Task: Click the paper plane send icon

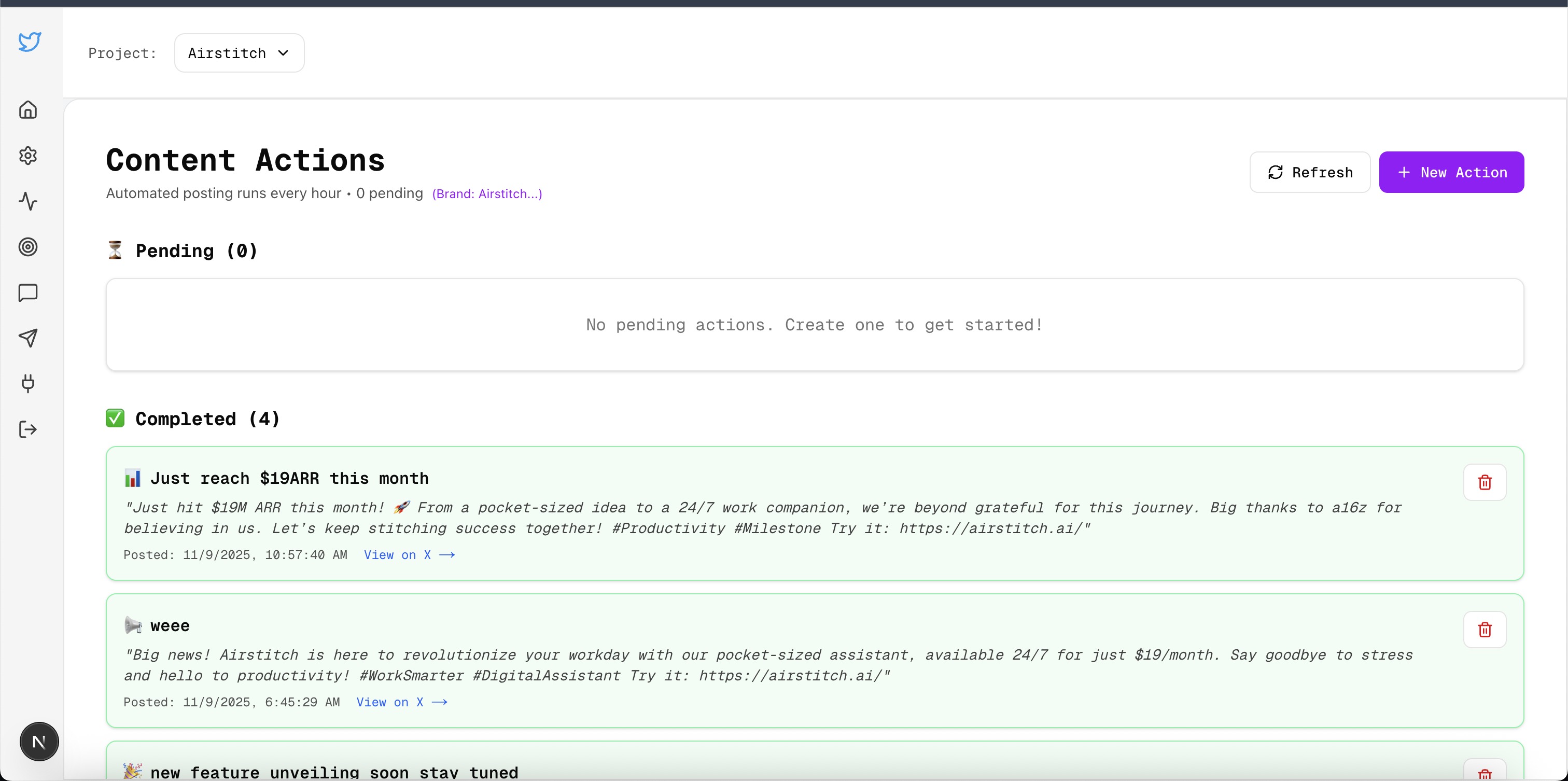Action: tap(28, 338)
